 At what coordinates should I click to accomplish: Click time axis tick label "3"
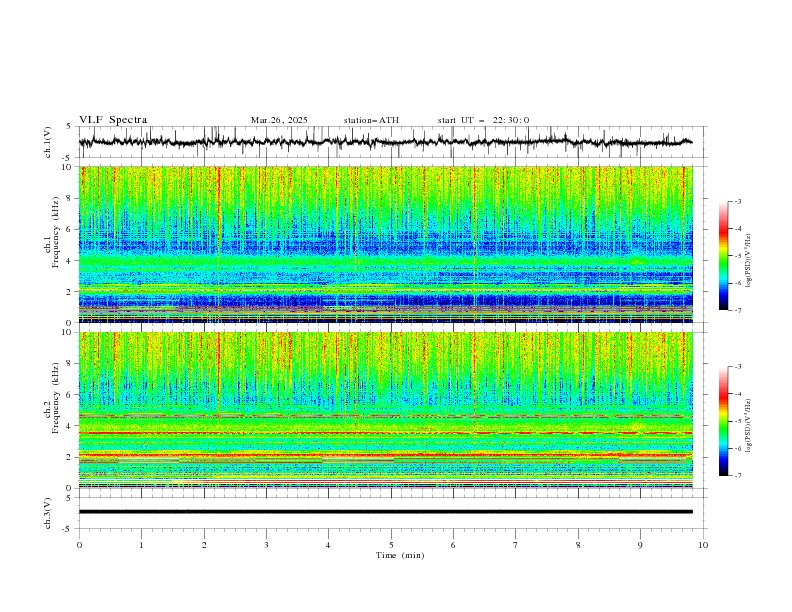(266, 545)
